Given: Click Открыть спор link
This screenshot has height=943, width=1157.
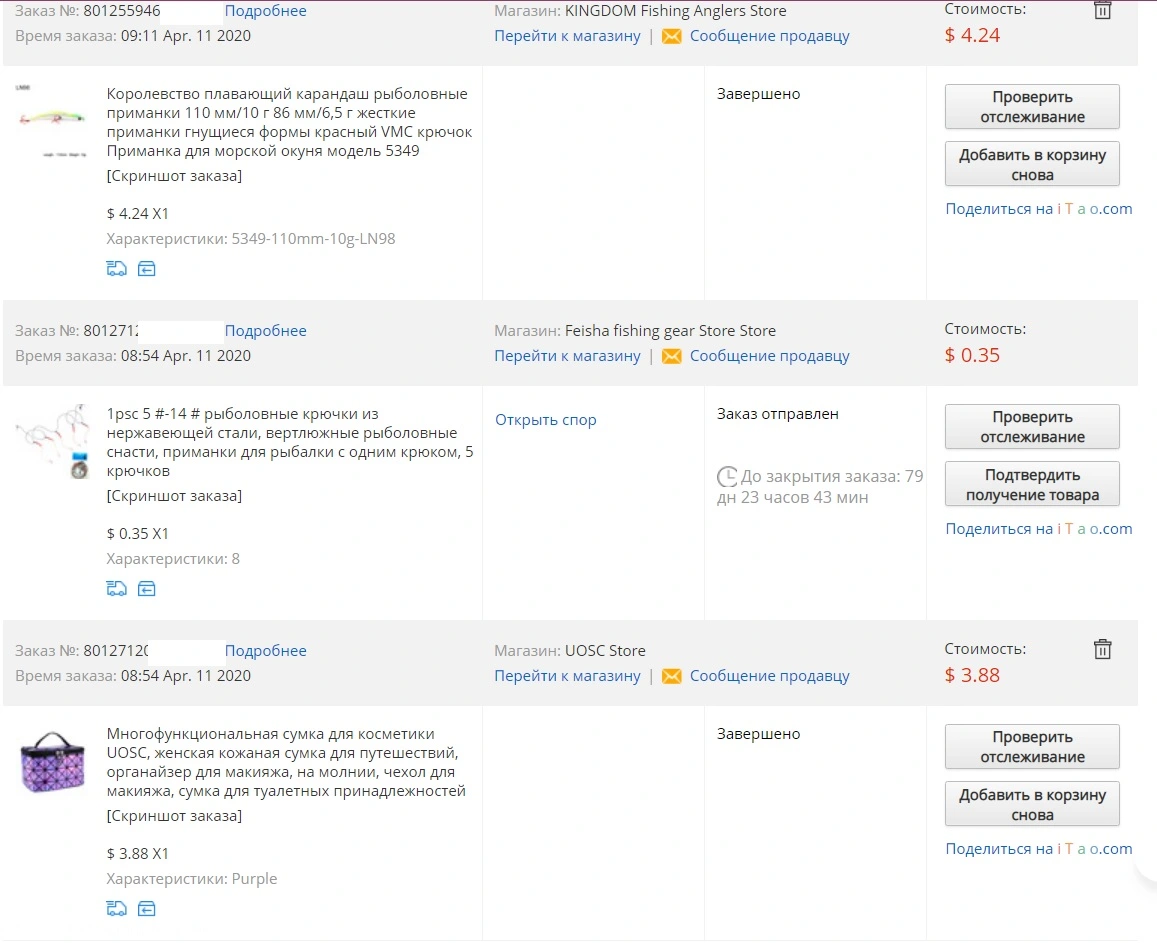Looking at the screenshot, I should point(545,420).
